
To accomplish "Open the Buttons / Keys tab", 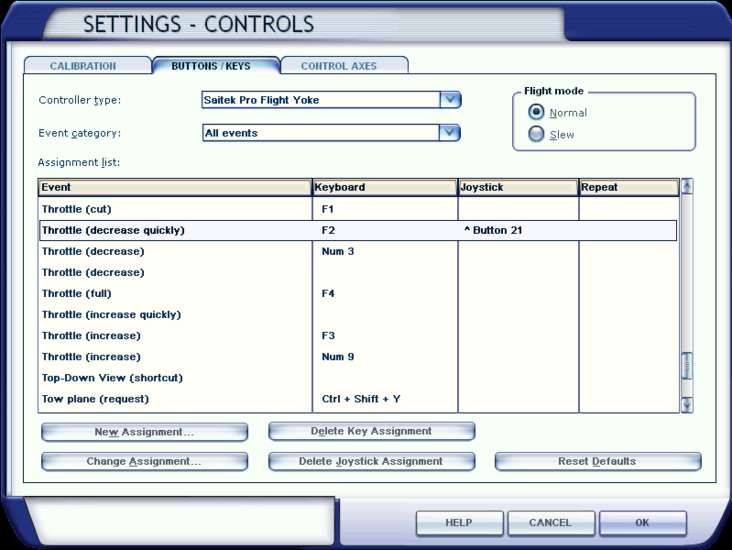I will [x=216, y=65].
